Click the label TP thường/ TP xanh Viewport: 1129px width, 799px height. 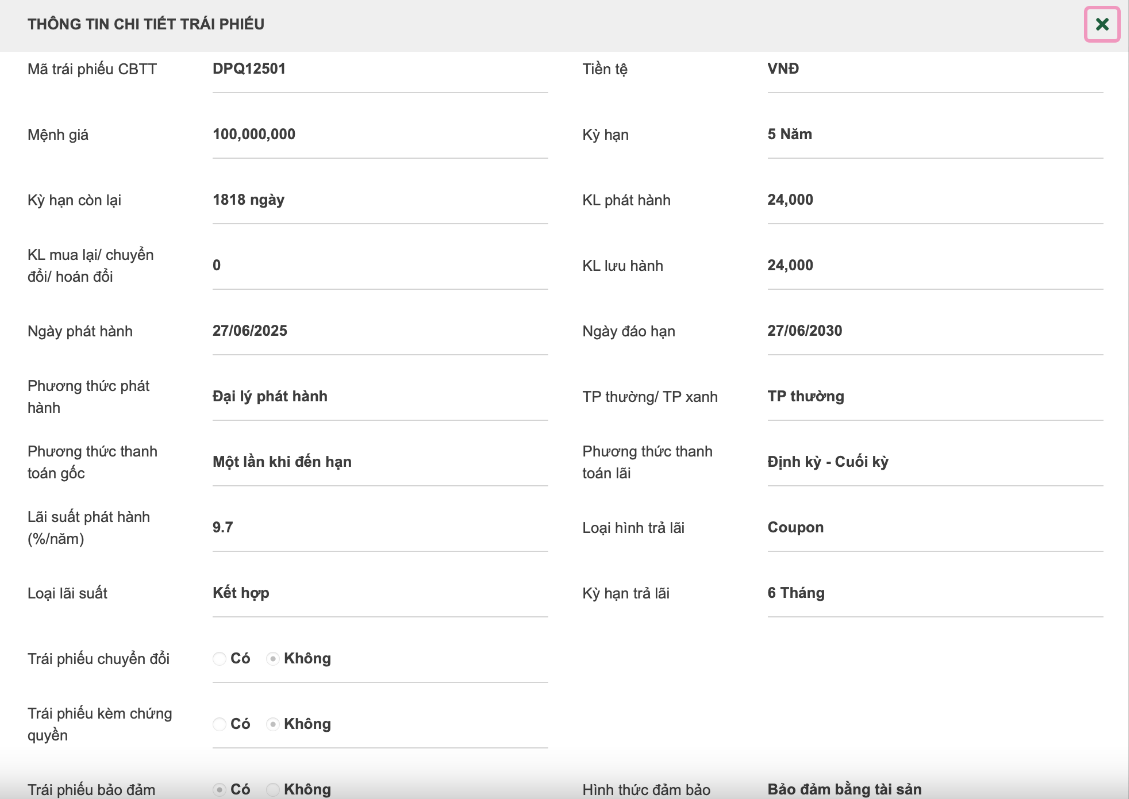[650, 397]
